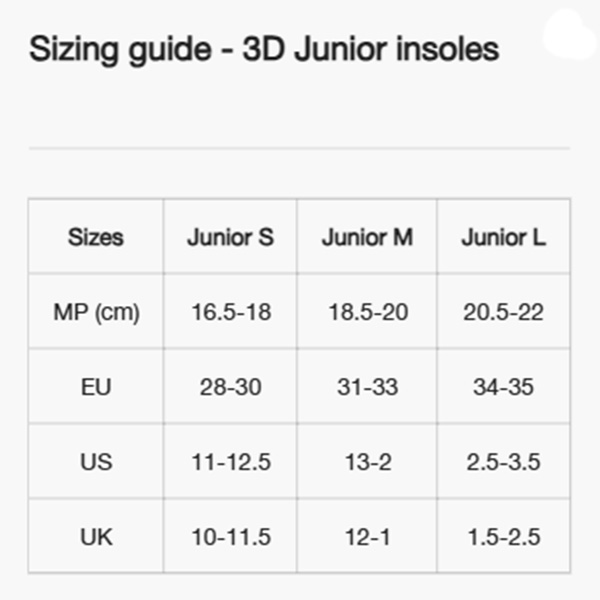This screenshot has width=600, height=600.
Task: Select the 20.5-22 MP cell
Action: click(x=503, y=312)
